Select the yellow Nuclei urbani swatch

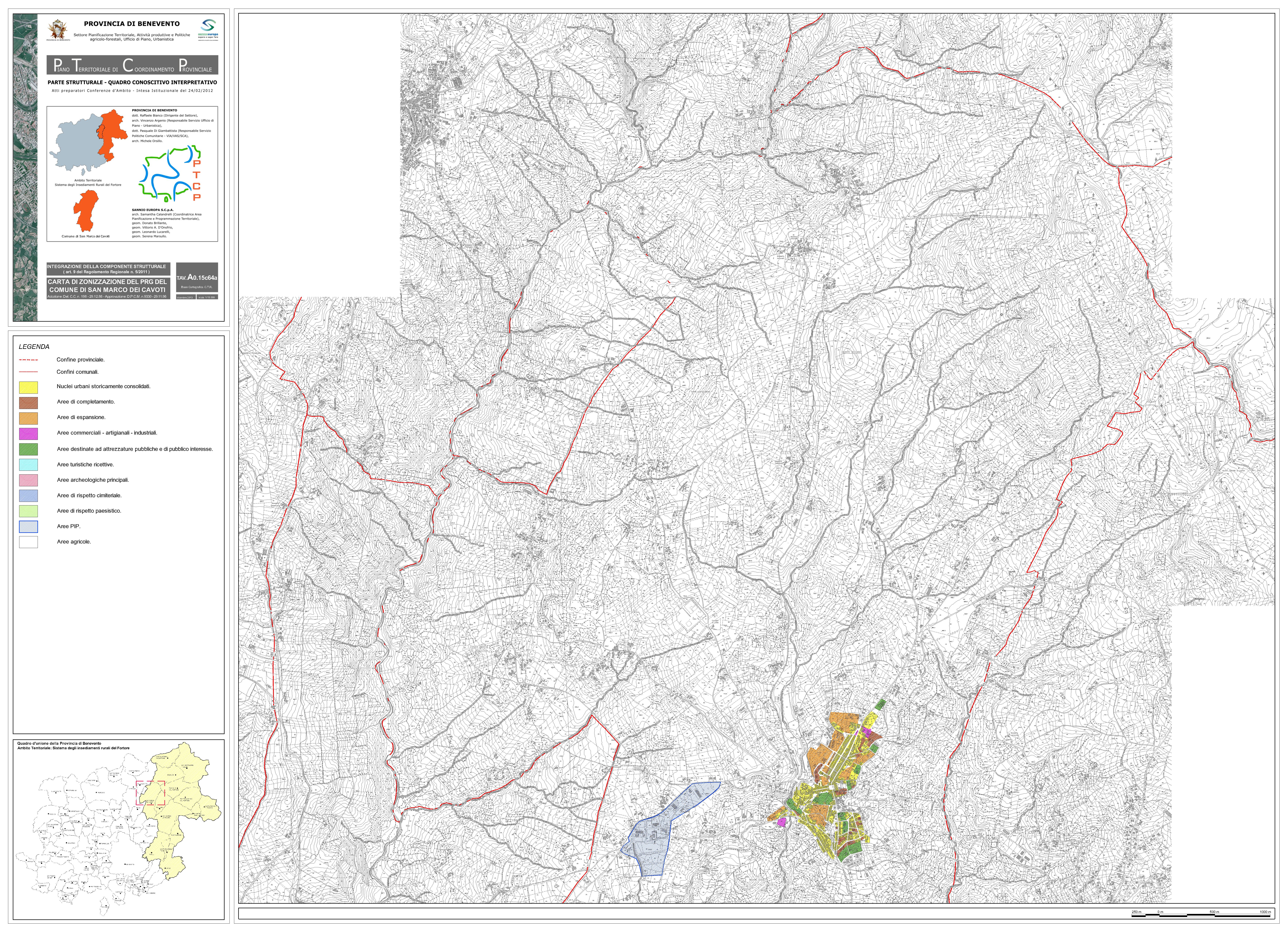pos(28,387)
